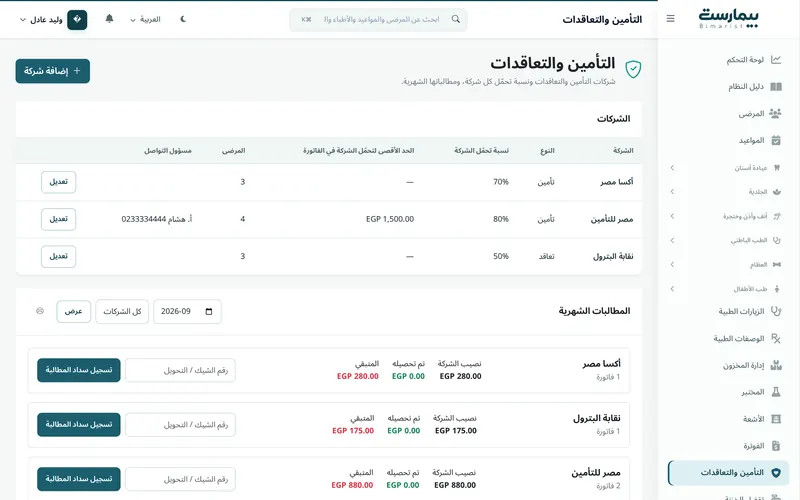Click cheque number field for مصر للتأمين

(x=180, y=479)
